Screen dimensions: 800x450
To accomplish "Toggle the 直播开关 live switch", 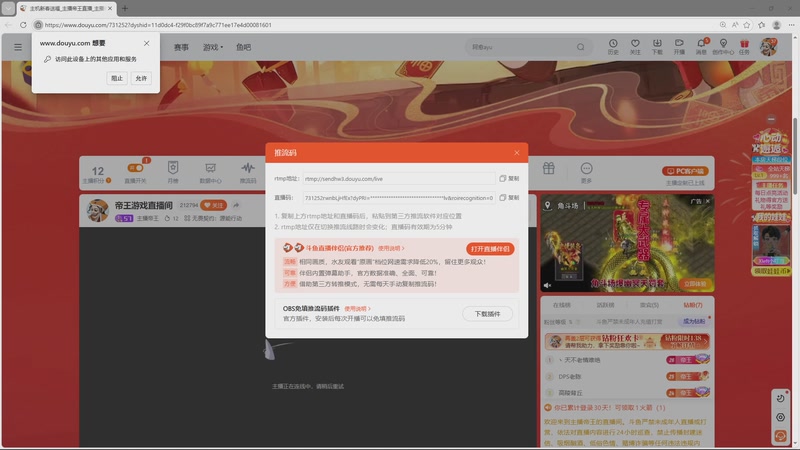I will point(135,168).
